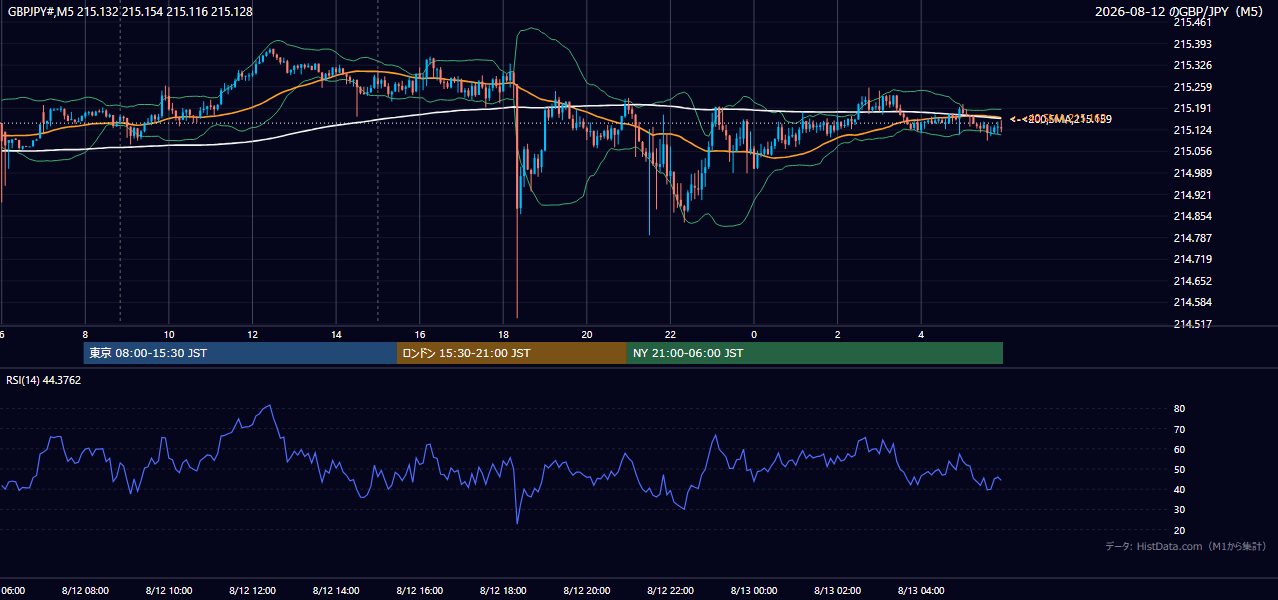Click hour tick 22 under the price chart

click(x=670, y=334)
